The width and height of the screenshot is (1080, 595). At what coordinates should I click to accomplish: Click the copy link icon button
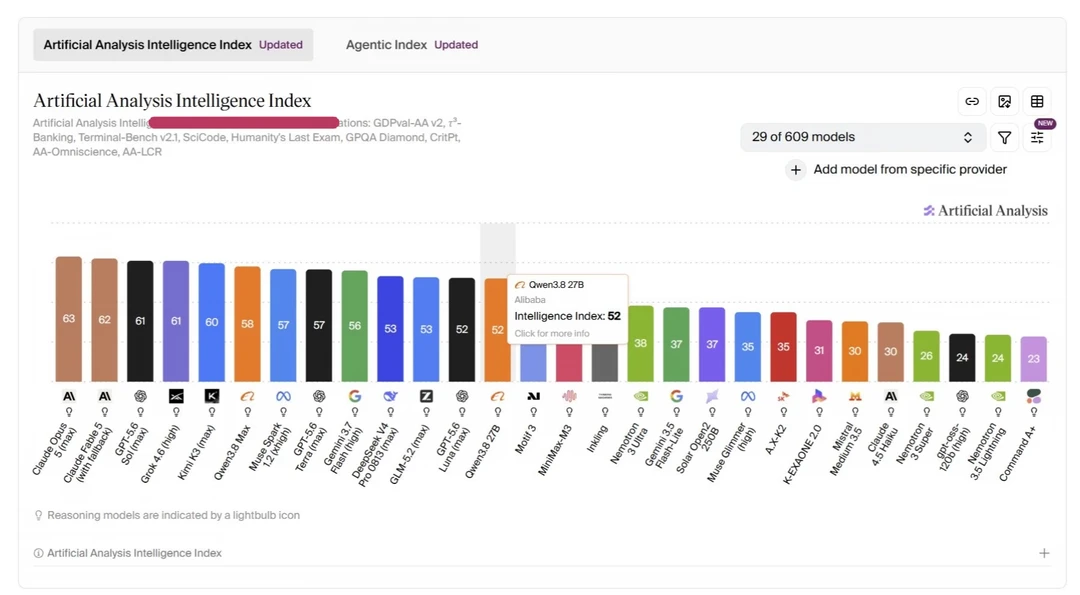(x=972, y=101)
